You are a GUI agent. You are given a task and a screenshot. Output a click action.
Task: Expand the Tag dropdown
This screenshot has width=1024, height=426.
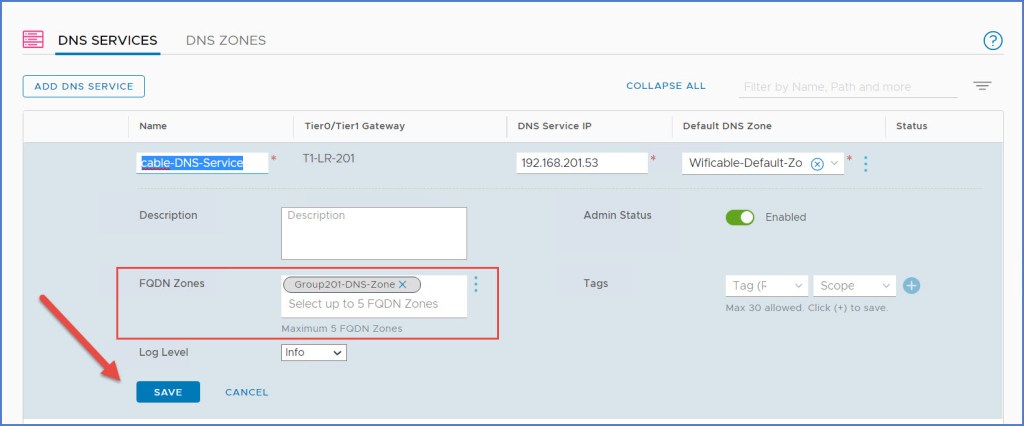pos(765,286)
